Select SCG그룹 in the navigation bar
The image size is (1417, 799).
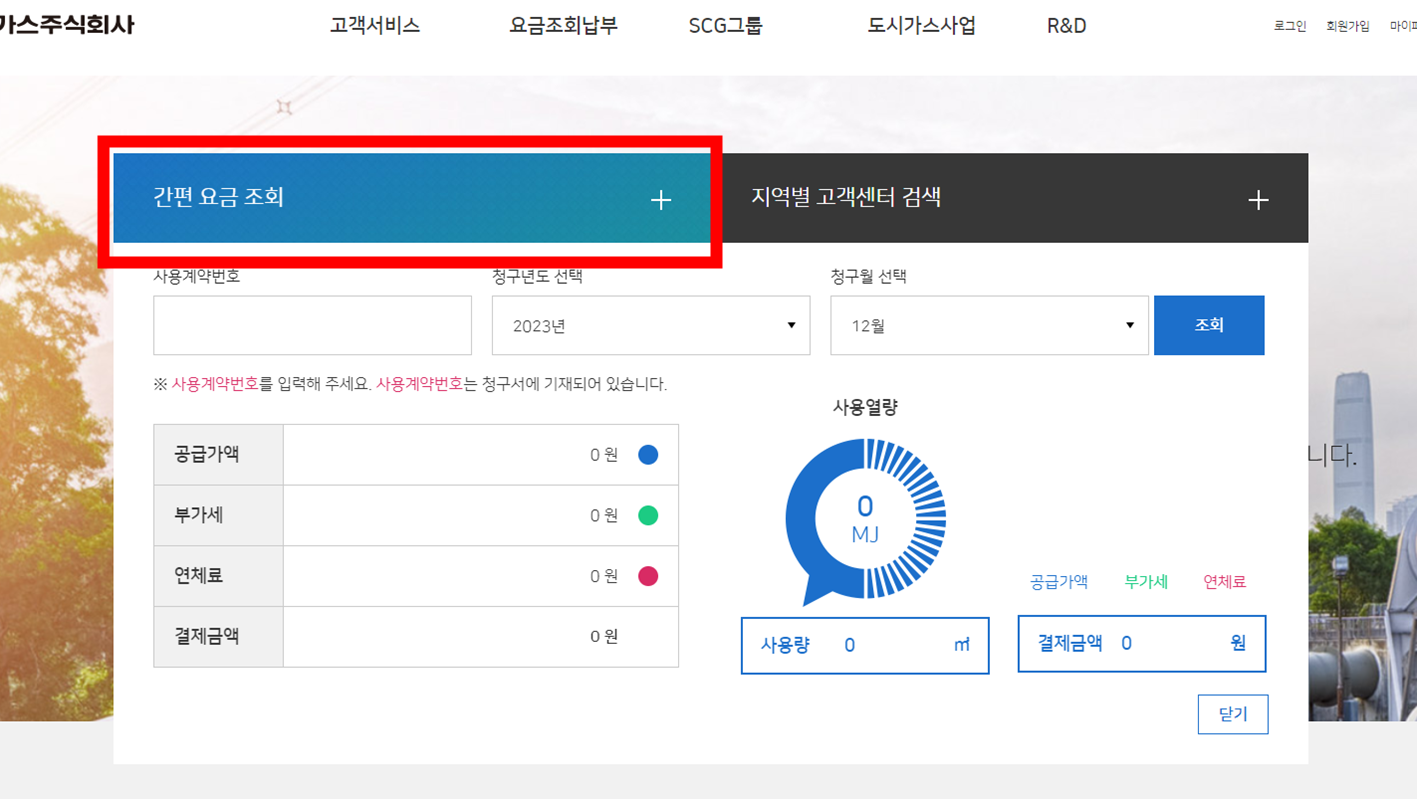(725, 26)
